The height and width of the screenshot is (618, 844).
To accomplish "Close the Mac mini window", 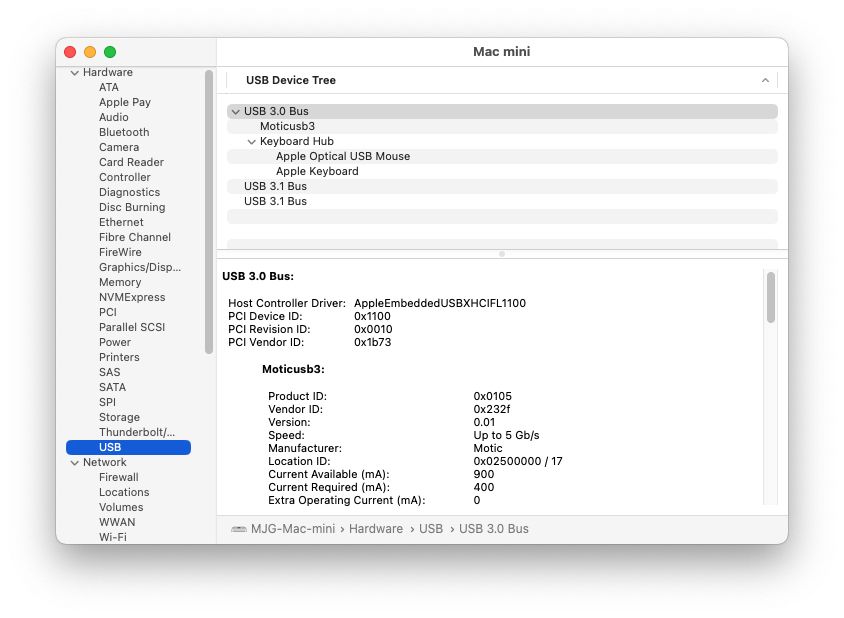I will pyautogui.click(x=70, y=52).
